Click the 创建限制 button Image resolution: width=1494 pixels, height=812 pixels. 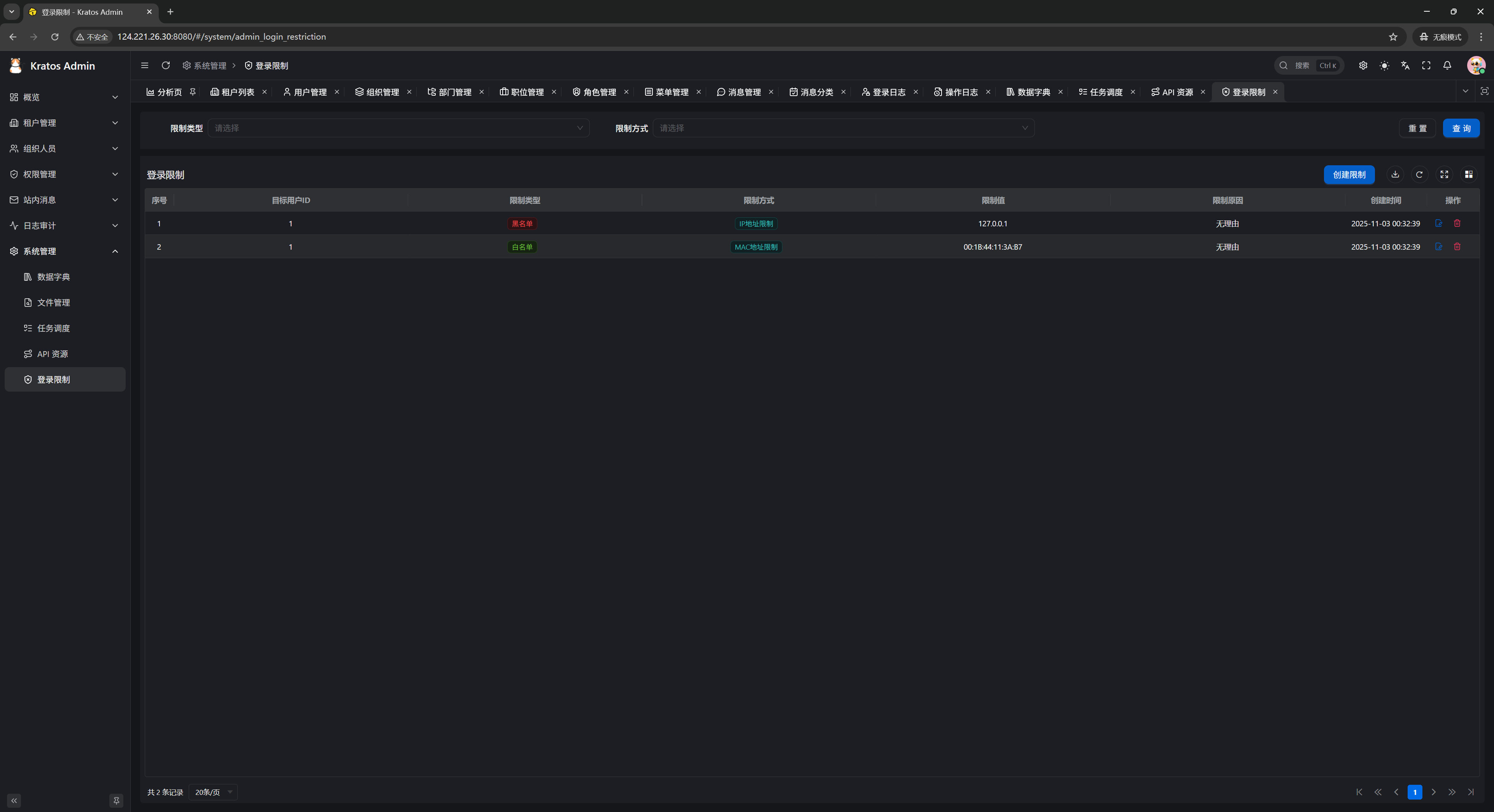tap(1348, 175)
